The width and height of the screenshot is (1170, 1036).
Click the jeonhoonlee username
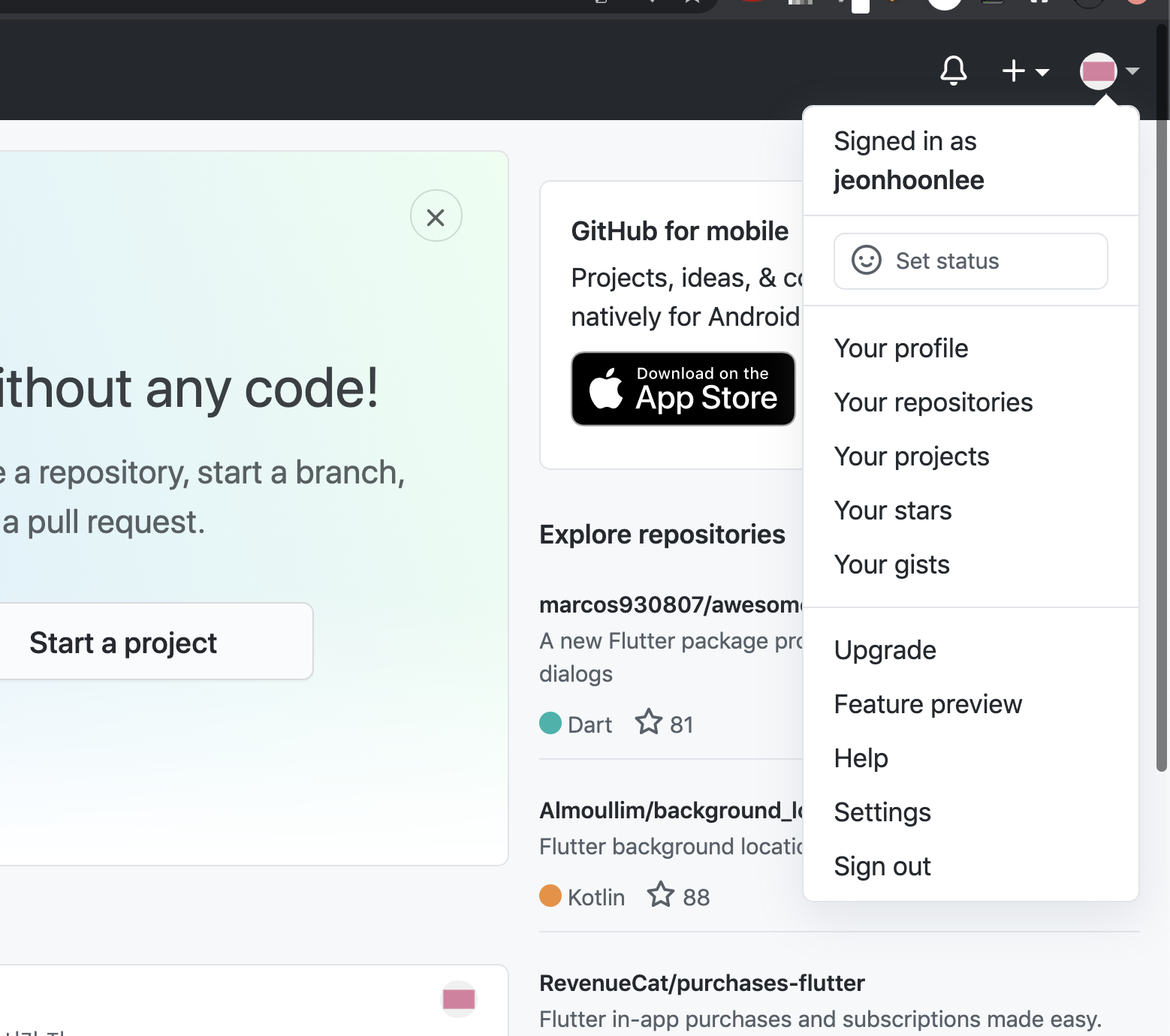[909, 180]
